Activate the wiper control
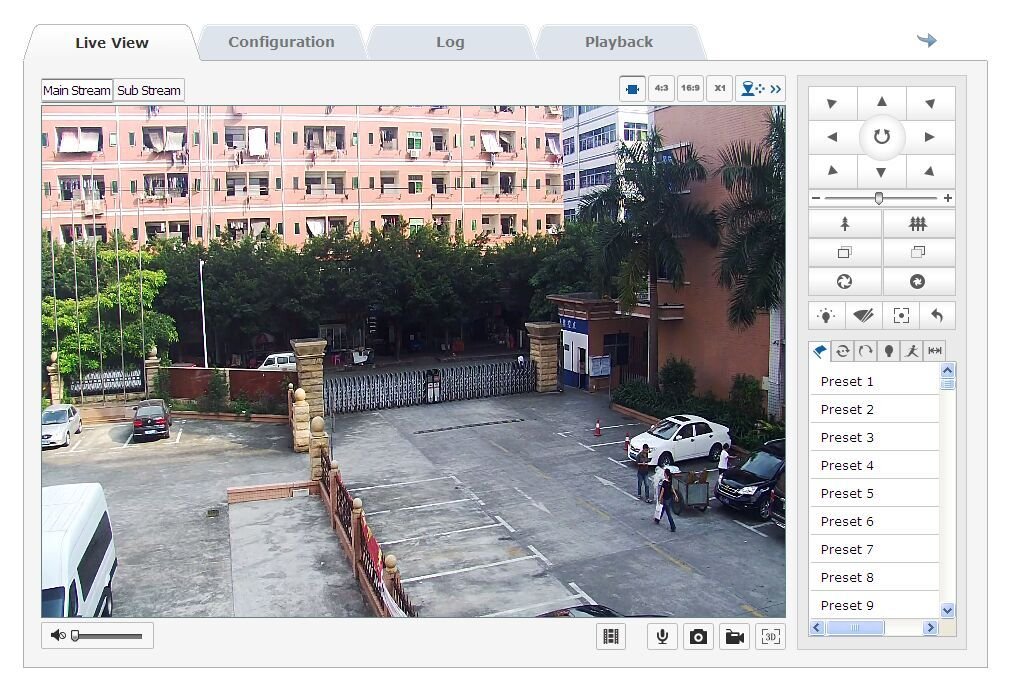This screenshot has height=680, width=1011. 863,316
